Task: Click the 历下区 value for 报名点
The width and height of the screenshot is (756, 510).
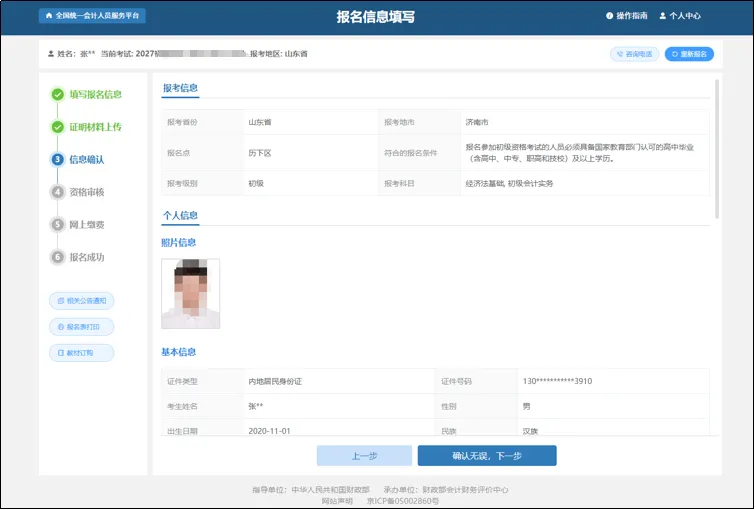Action: click(x=260, y=153)
